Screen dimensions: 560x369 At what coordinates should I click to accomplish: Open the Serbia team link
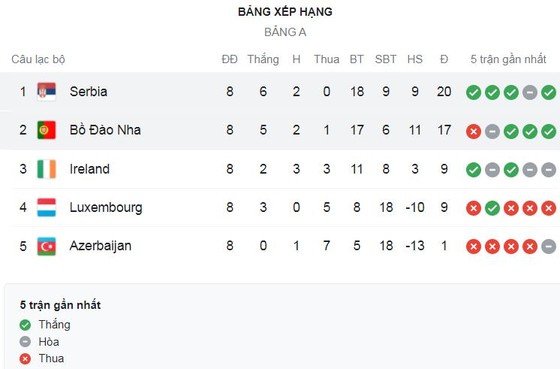(x=88, y=91)
